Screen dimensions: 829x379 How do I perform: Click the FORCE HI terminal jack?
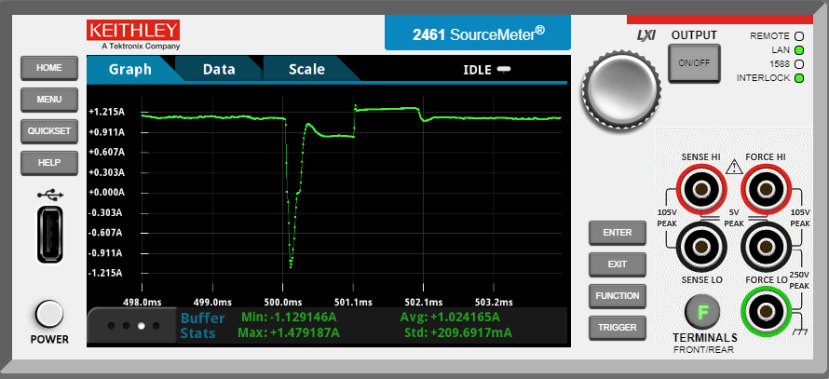[765, 189]
